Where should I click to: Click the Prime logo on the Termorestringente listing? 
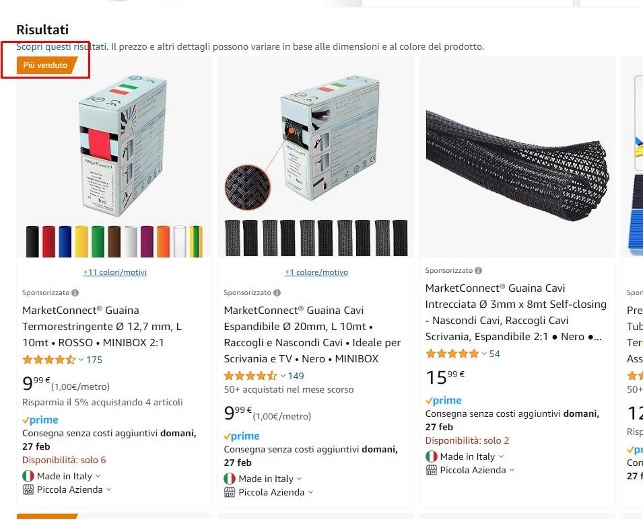click(x=40, y=421)
